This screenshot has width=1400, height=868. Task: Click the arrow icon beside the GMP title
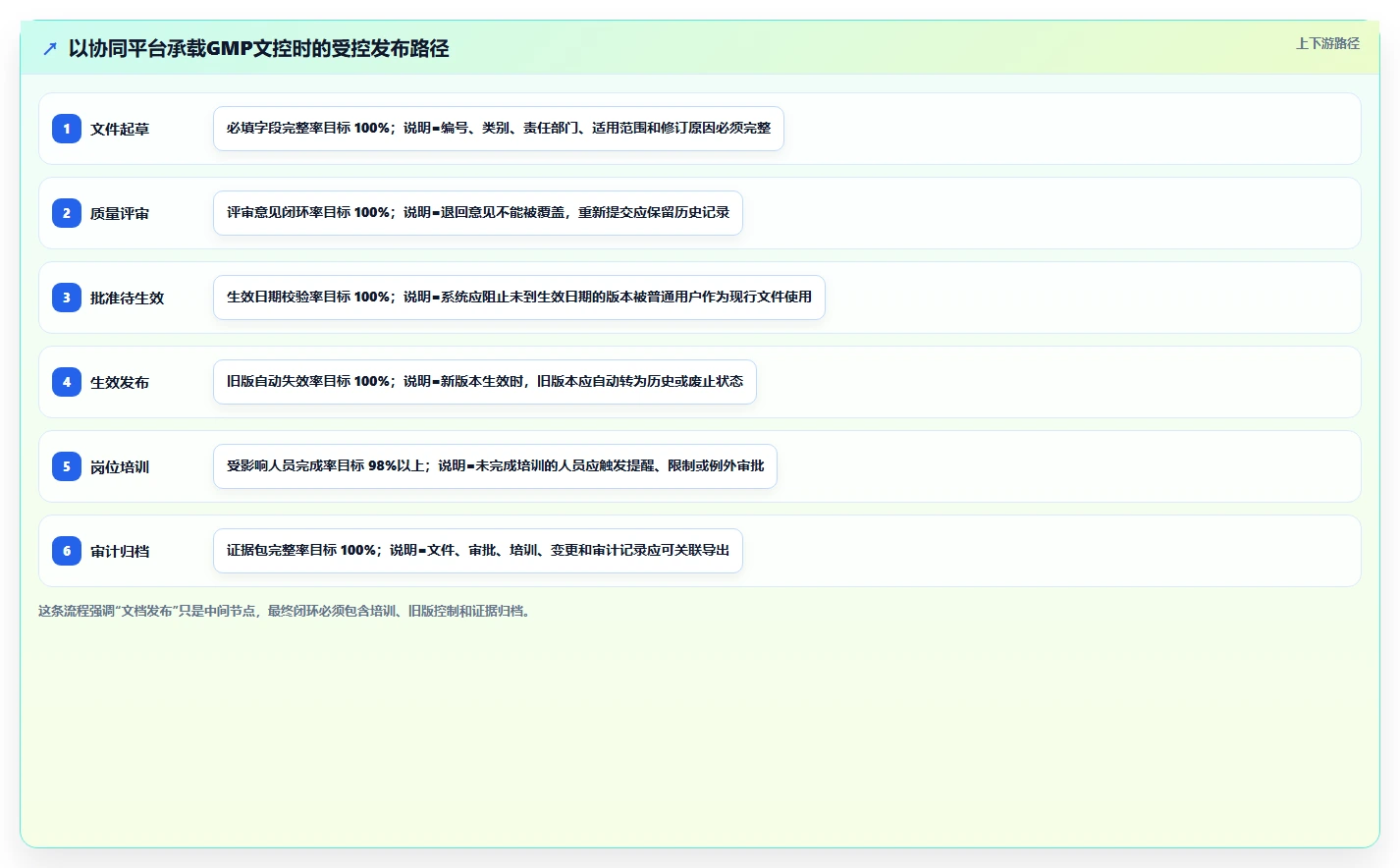50,48
